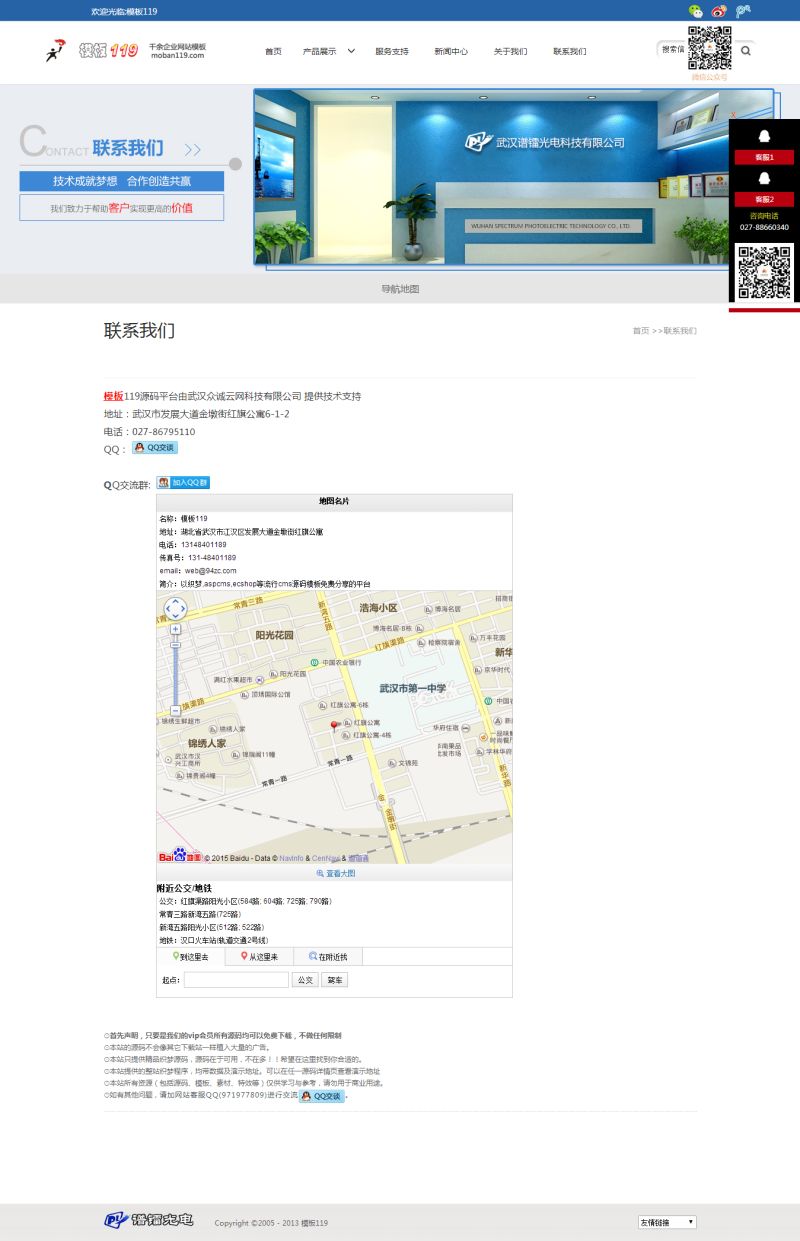The height and width of the screenshot is (1241, 800).
Task: Click the 武汉市第一中学 label on map
Action: click(x=413, y=688)
